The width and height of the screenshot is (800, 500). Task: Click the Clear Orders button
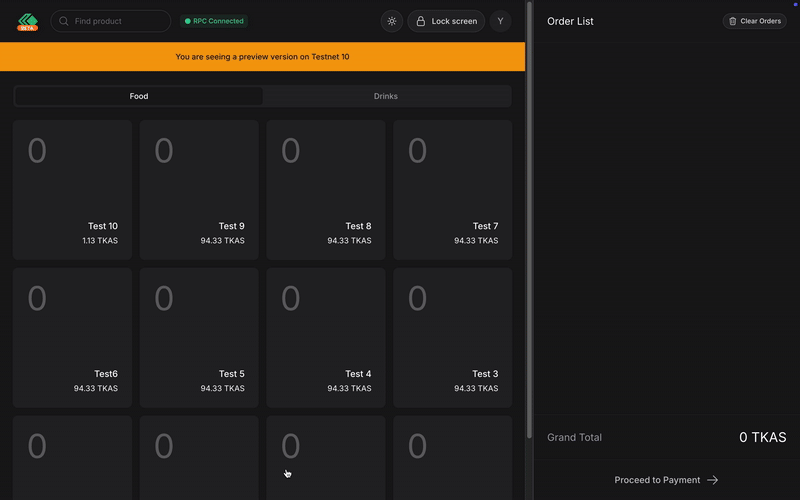click(754, 21)
